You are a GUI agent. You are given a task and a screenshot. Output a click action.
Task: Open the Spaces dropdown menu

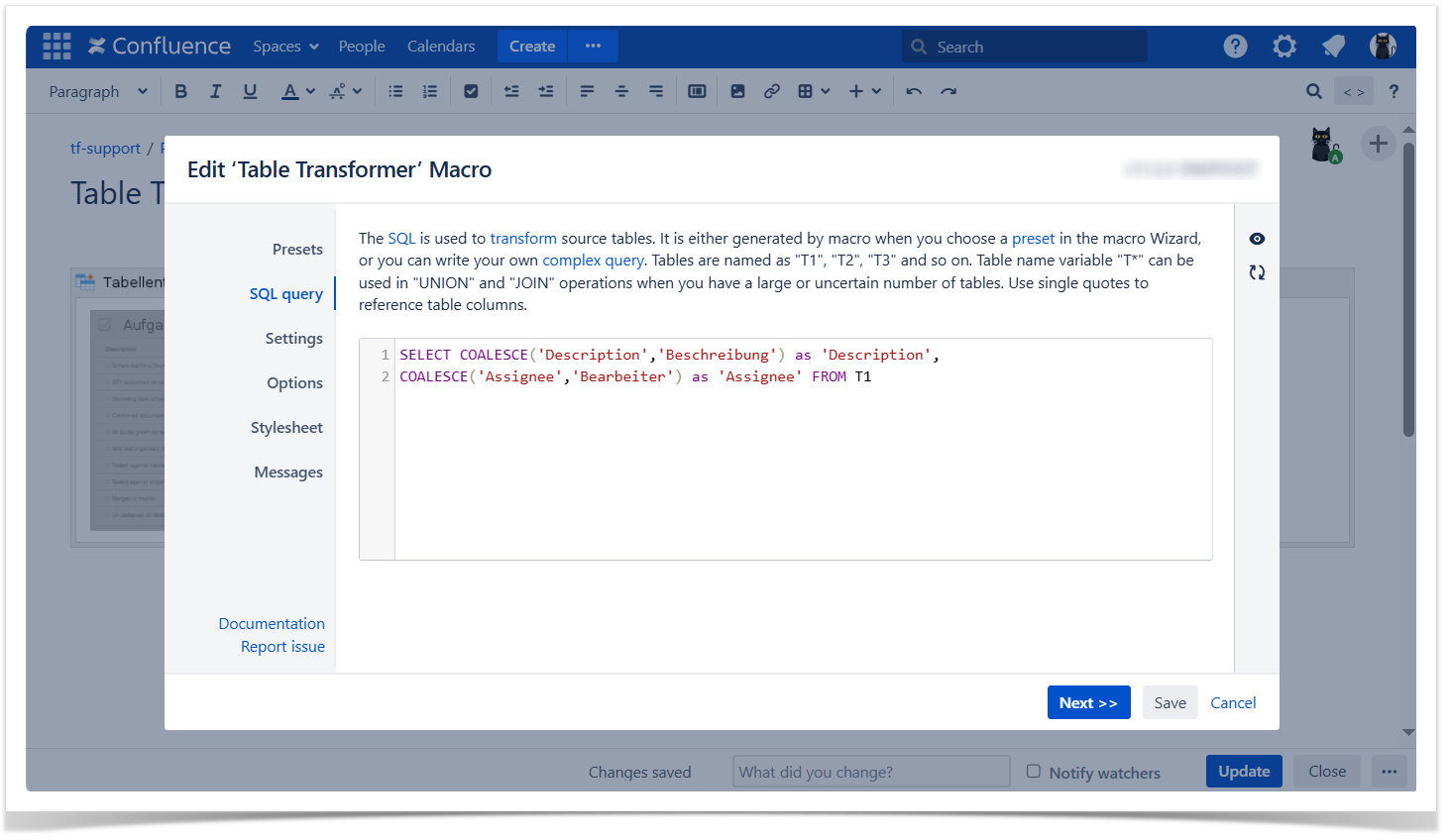coord(285,47)
